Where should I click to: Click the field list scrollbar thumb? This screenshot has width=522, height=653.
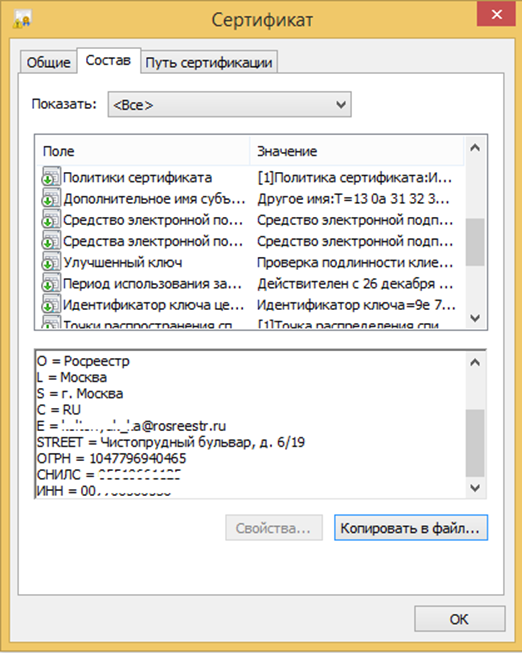tap(475, 242)
